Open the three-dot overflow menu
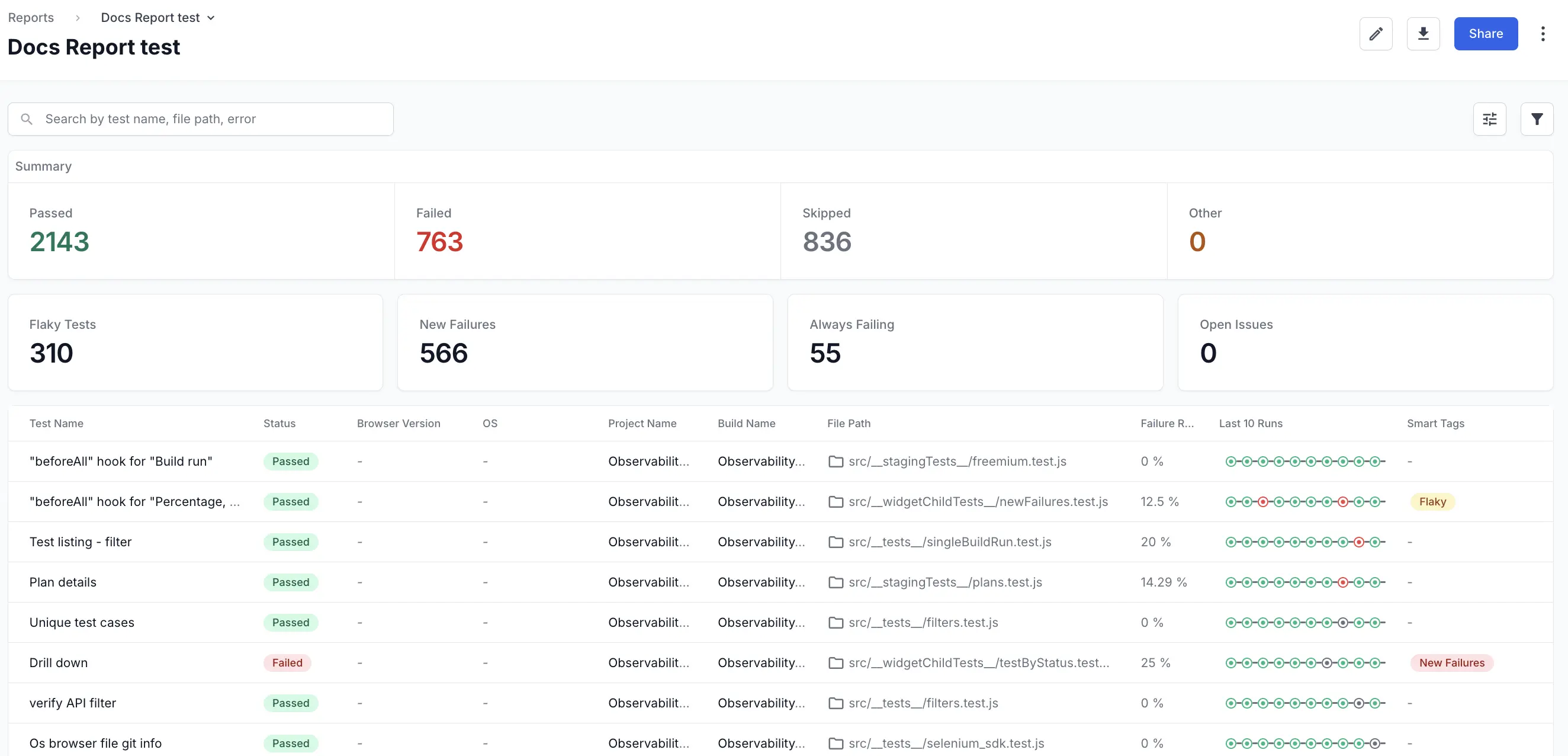This screenshot has height=756, width=1568. 1543,34
